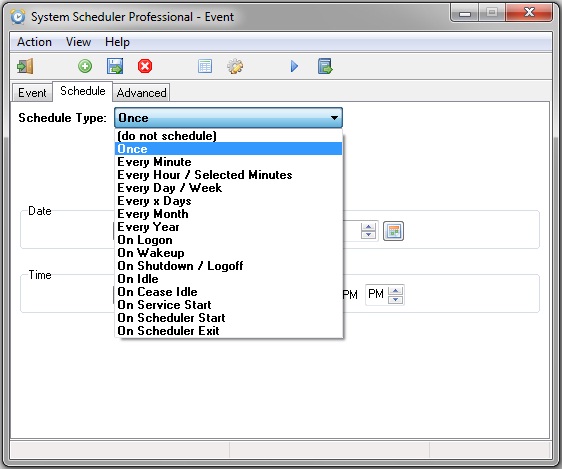The width and height of the screenshot is (562, 469).
Task: Pick Every x Days option
Action: click(x=229, y=201)
